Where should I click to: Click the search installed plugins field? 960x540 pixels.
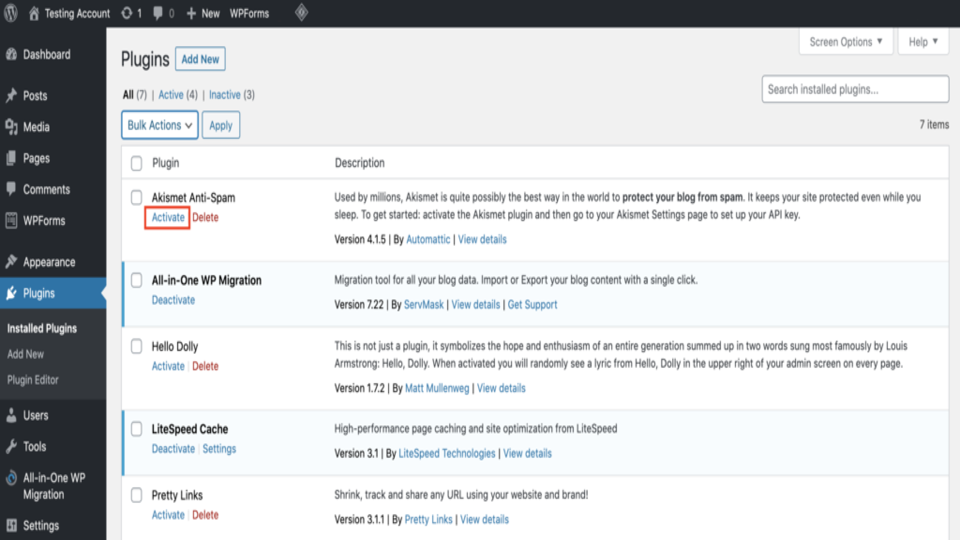click(x=855, y=89)
